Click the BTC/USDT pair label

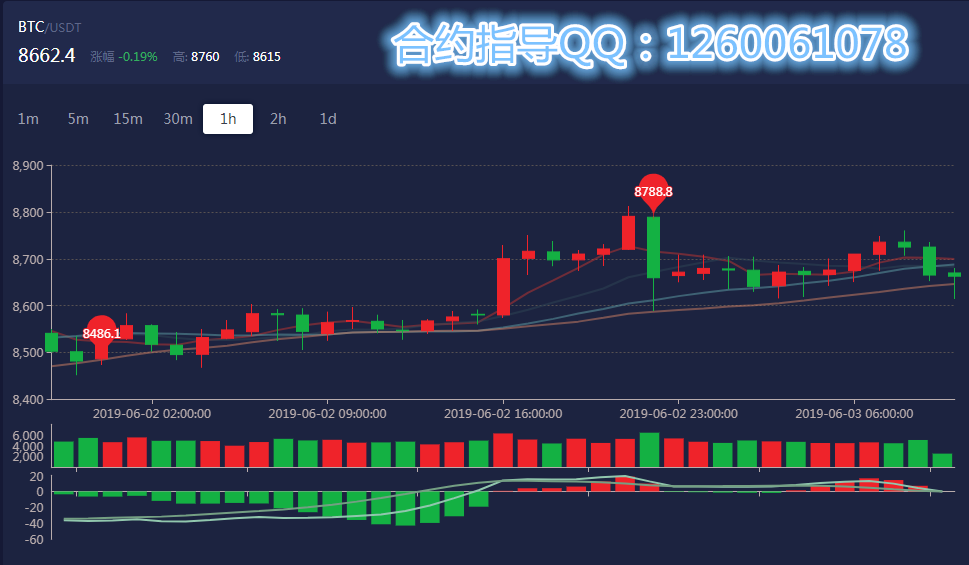49,27
